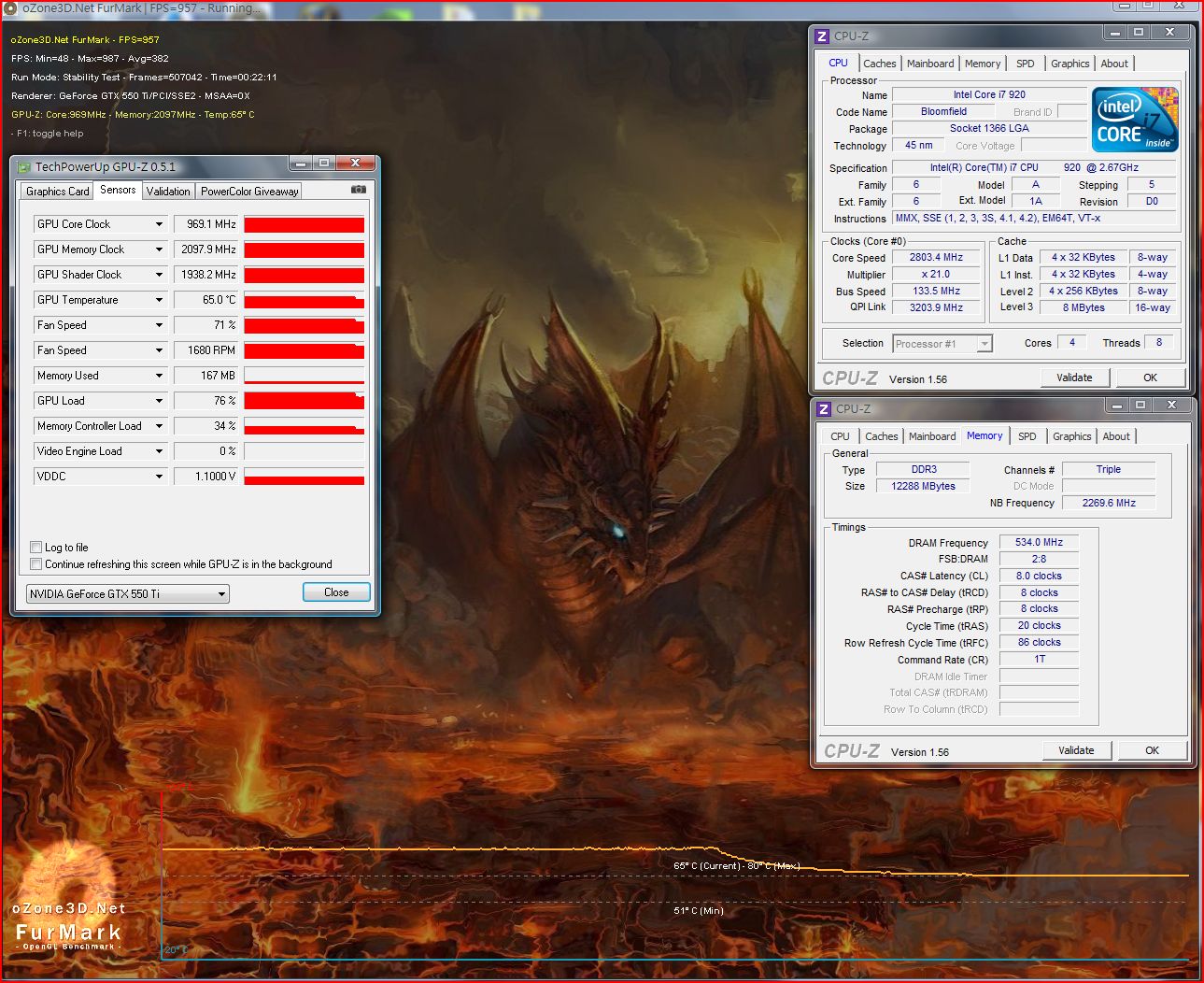Click the Triple channels field

1109,470
